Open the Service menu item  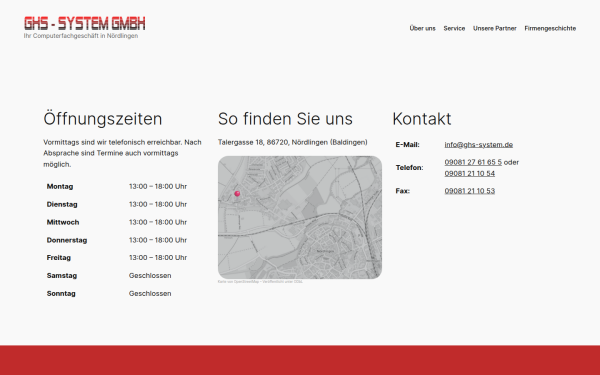coord(454,28)
